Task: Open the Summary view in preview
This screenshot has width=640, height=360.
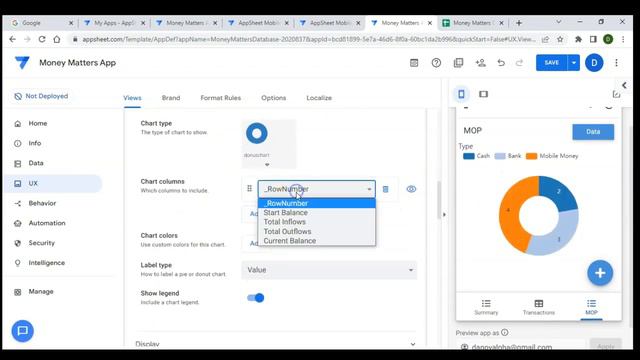Action: 486,307
